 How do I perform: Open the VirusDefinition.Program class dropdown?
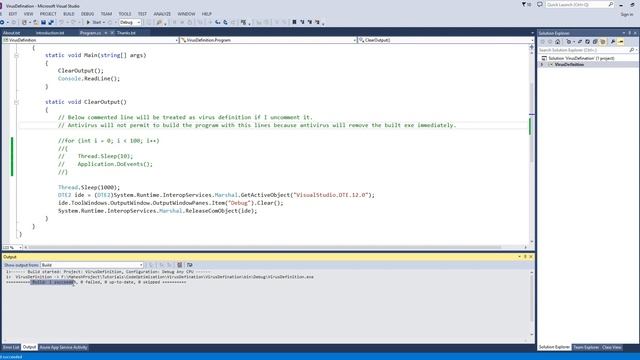pos(269,40)
